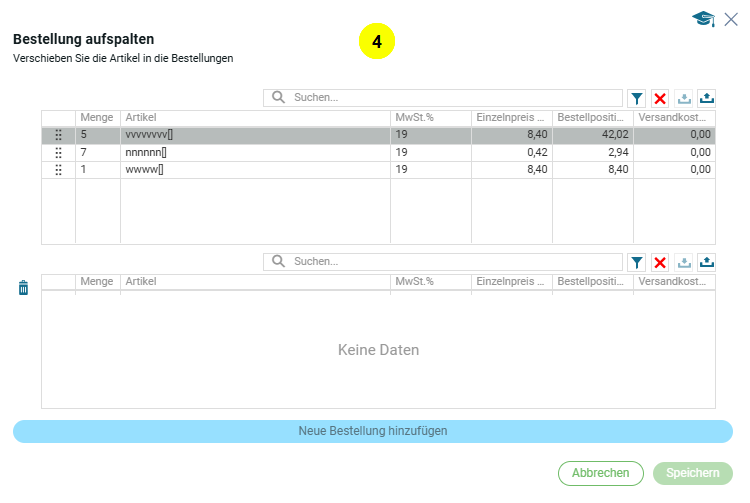Delete the order using the trash icon

click(24, 288)
